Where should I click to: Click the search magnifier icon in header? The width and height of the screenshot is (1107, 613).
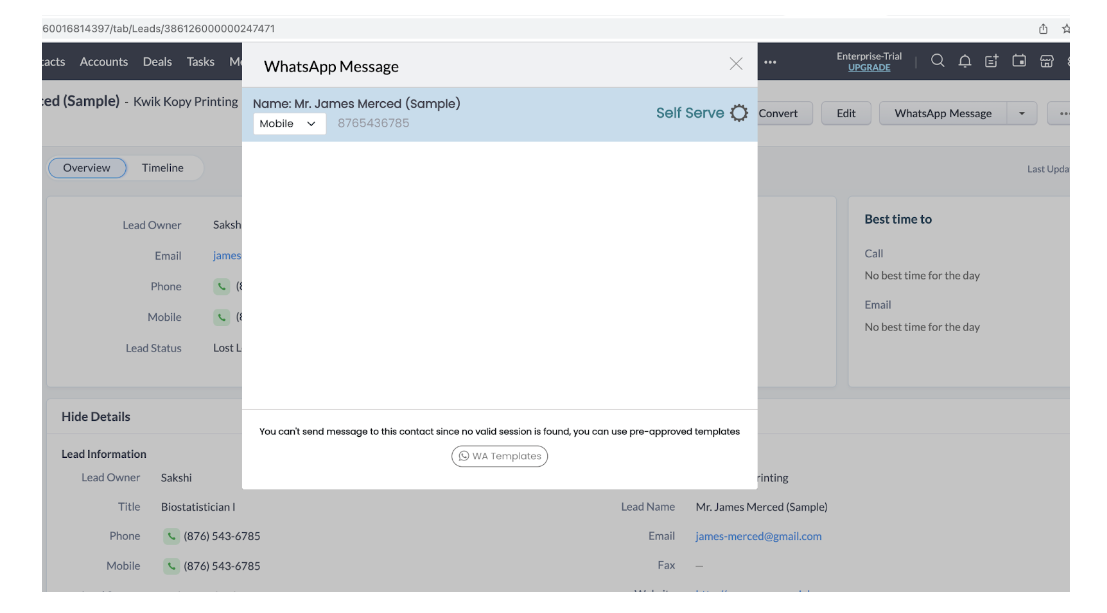(x=938, y=61)
